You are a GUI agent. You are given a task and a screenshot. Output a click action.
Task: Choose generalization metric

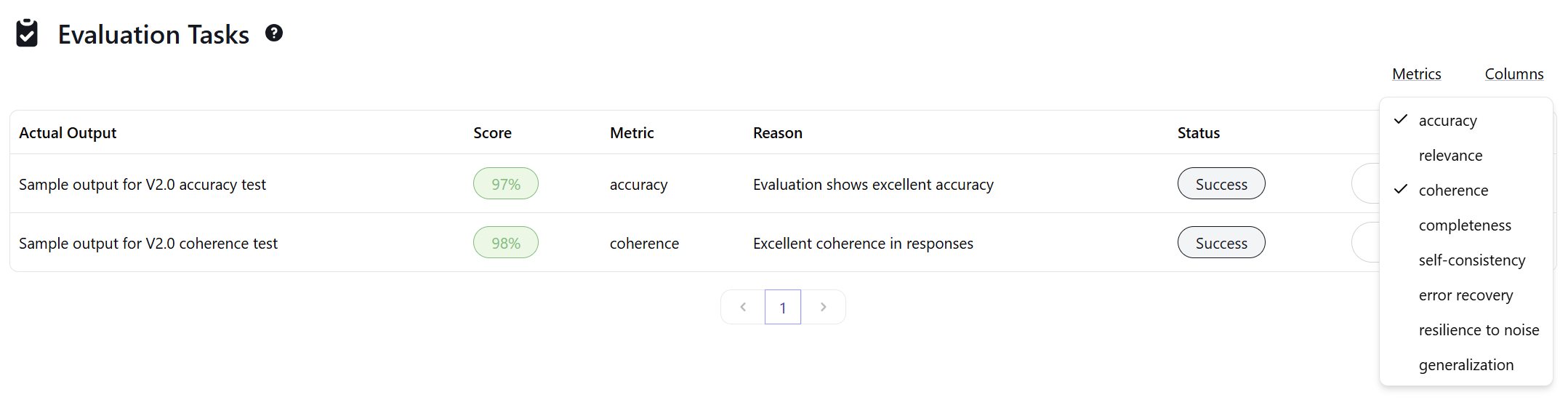[x=1466, y=365]
